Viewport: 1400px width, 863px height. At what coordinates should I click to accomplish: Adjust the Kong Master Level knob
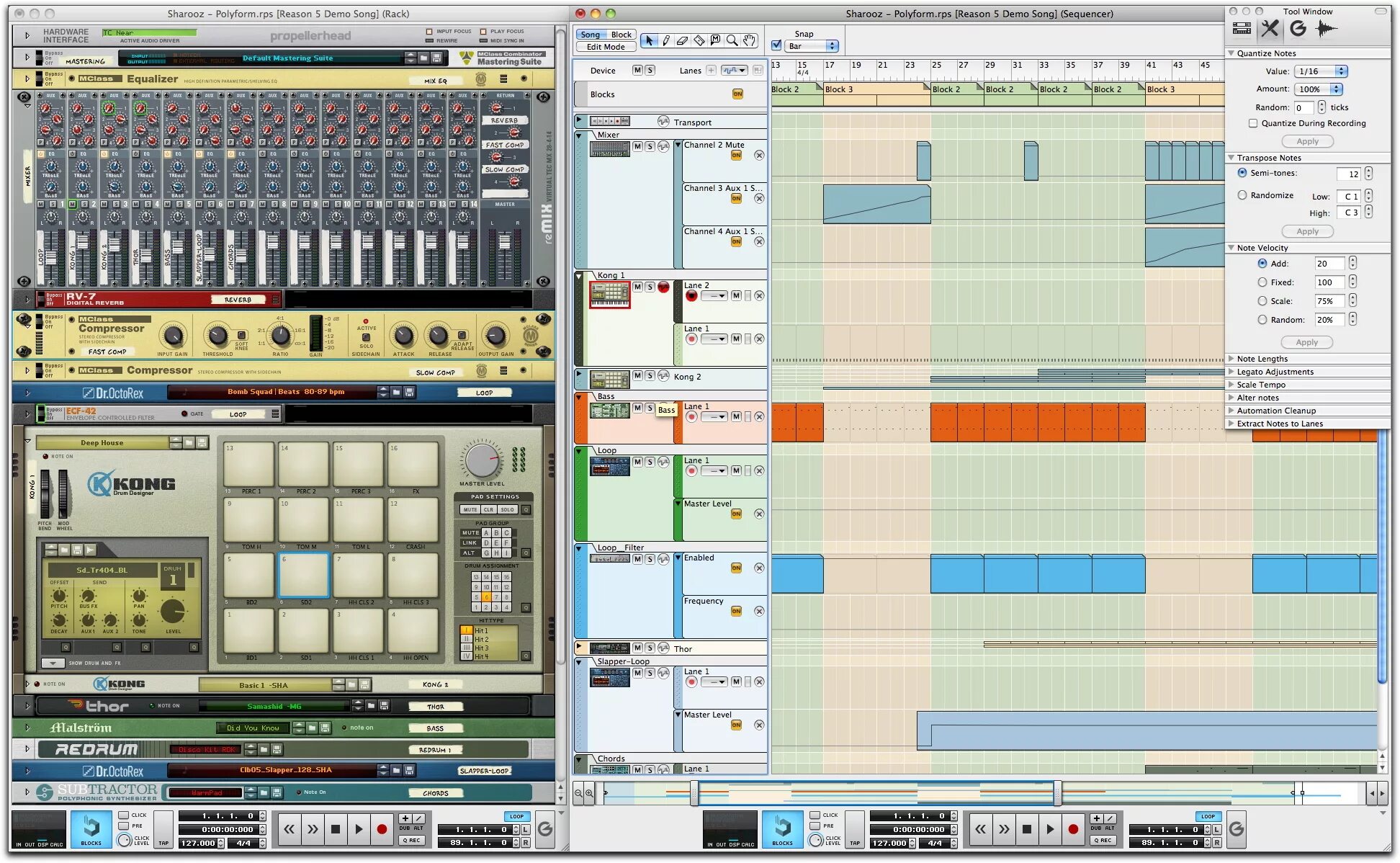click(x=482, y=460)
